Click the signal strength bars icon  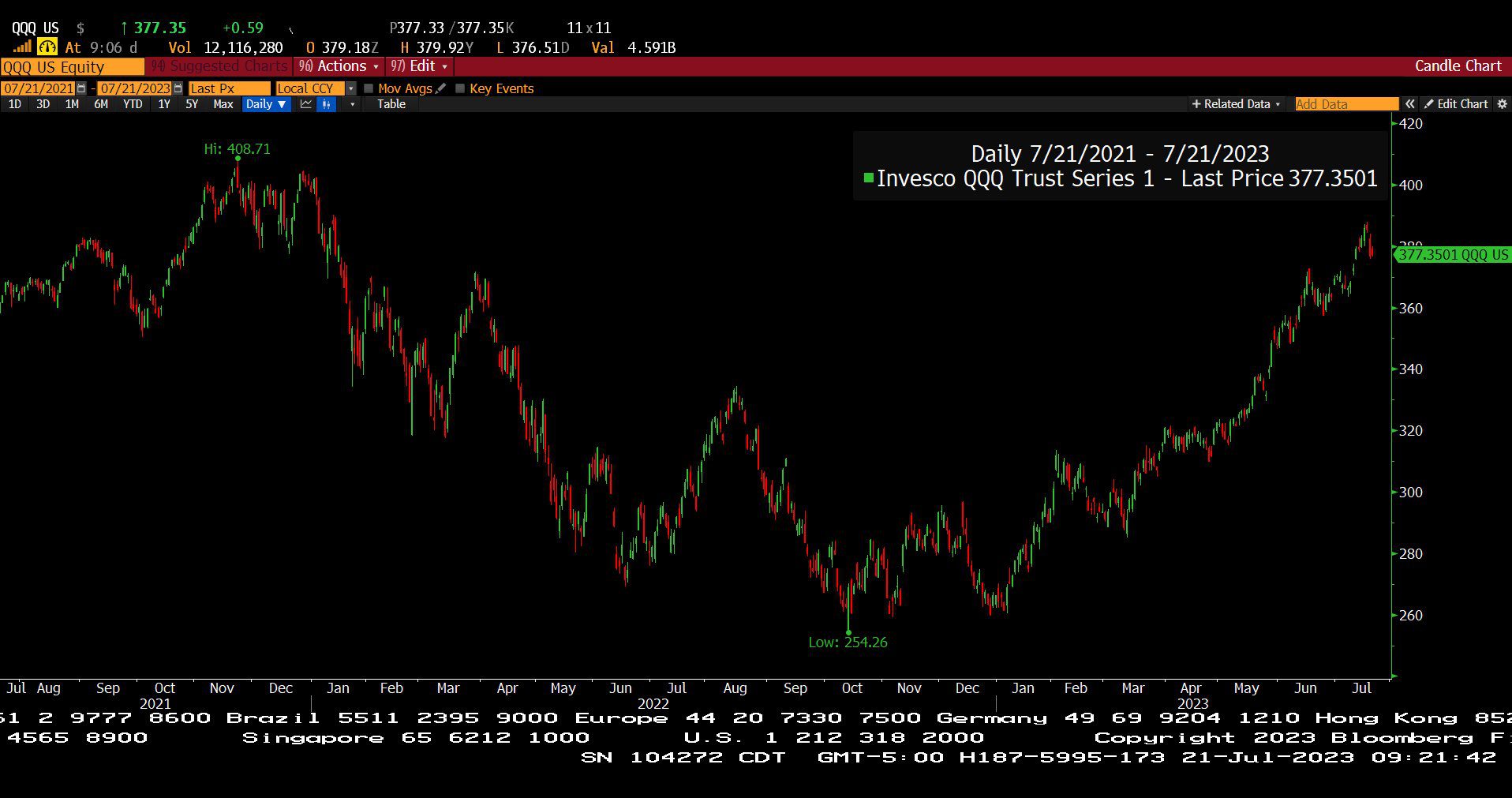pyautogui.click(x=21, y=47)
